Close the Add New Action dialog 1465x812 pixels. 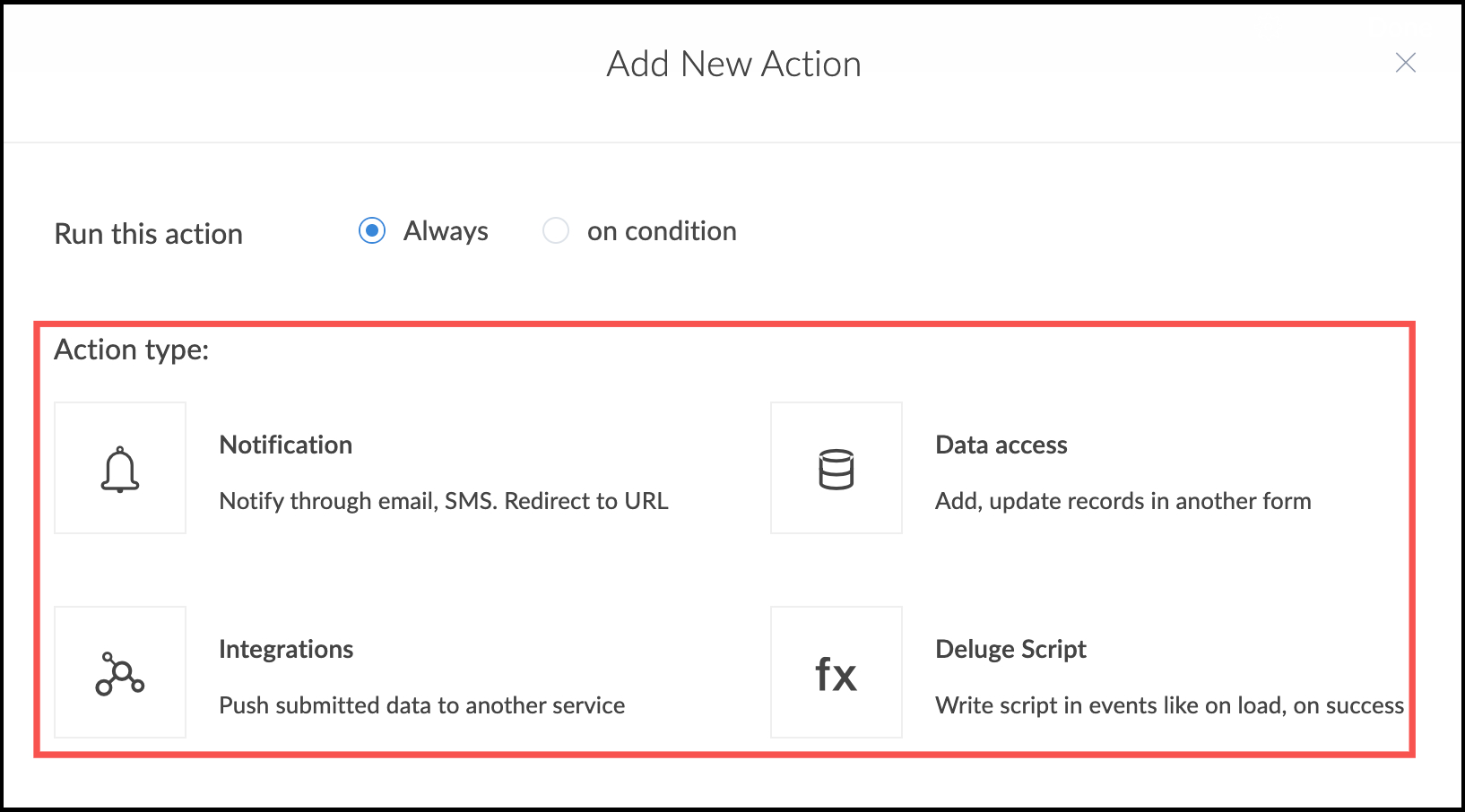click(1405, 63)
